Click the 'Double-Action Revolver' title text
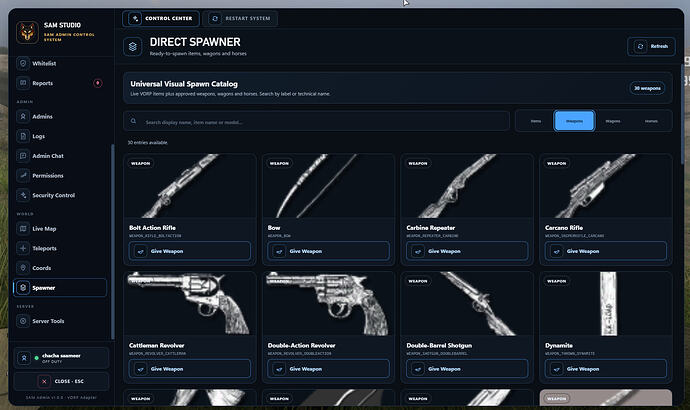The width and height of the screenshot is (690, 410). (x=301, y=345)
